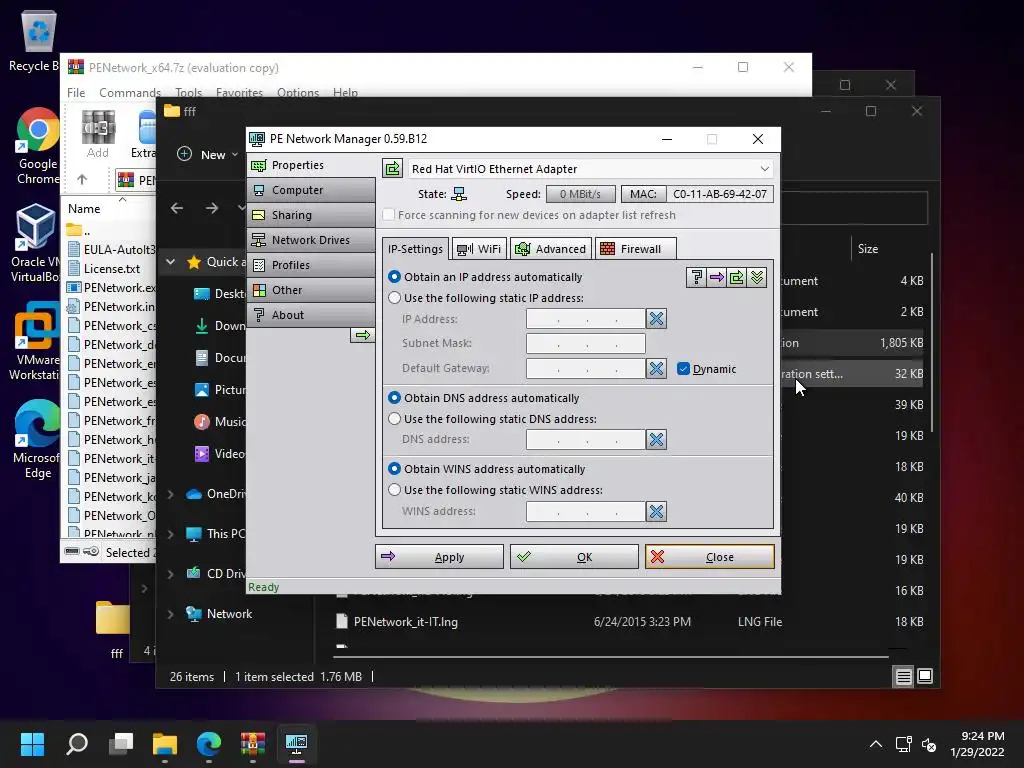Switch Explorer to details view icon
The height and width of the screenshot is (768, 1024).
tap(903, 677)
